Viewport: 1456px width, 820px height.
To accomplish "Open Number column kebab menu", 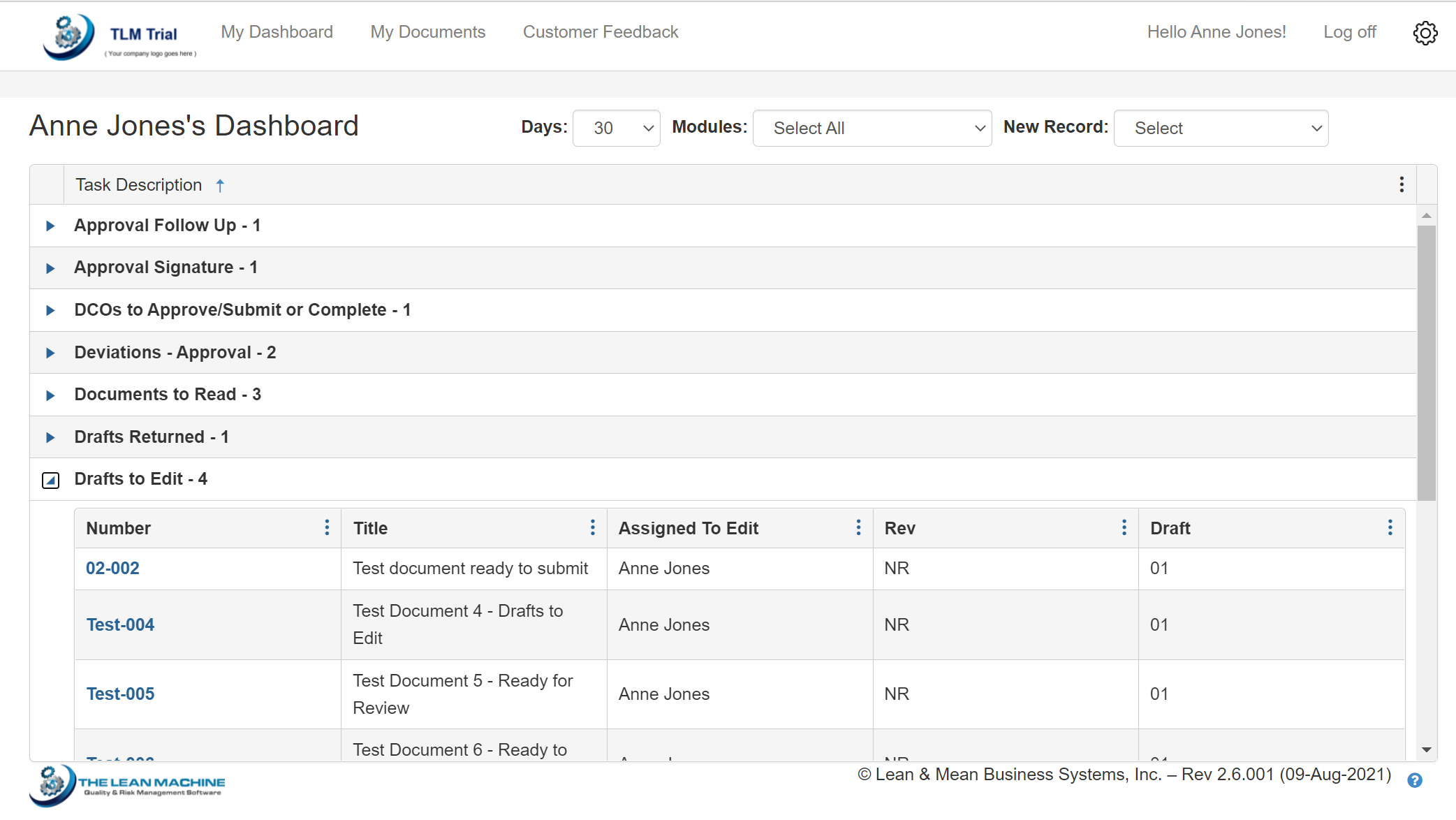I will pos(327,527).
